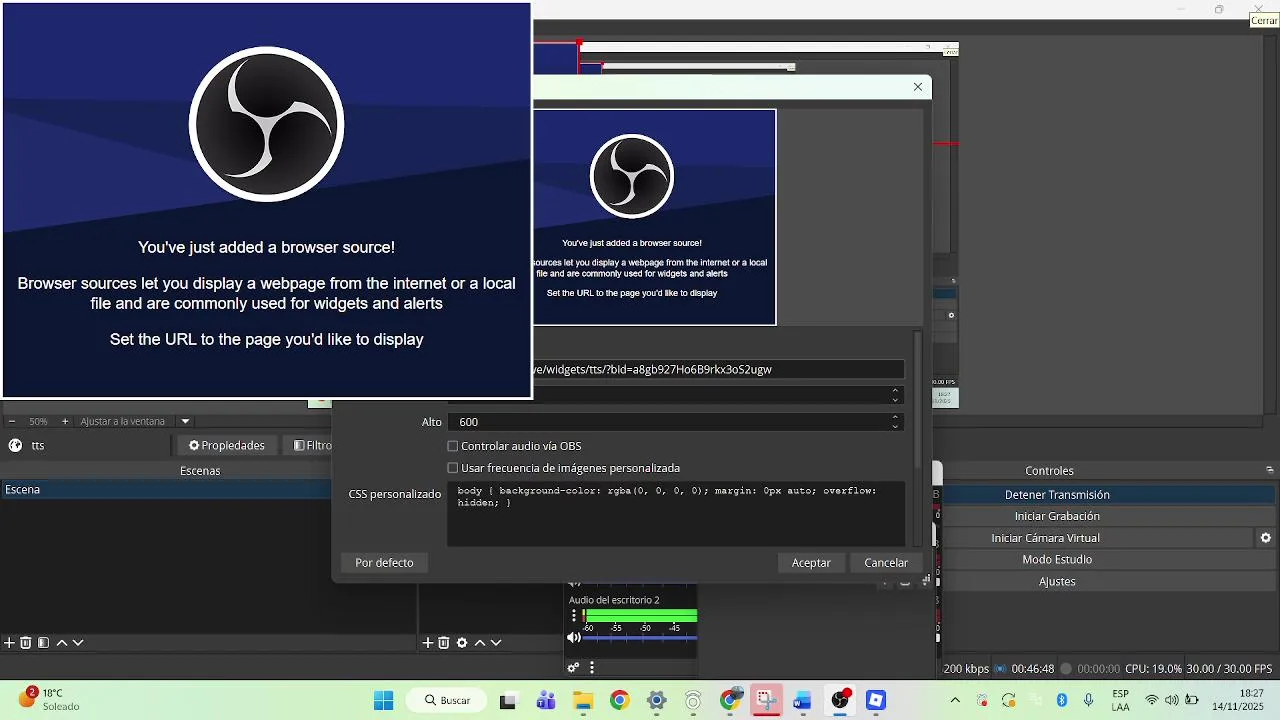Open clock showing 18:27 14/11/2025

pos(1237,700)
